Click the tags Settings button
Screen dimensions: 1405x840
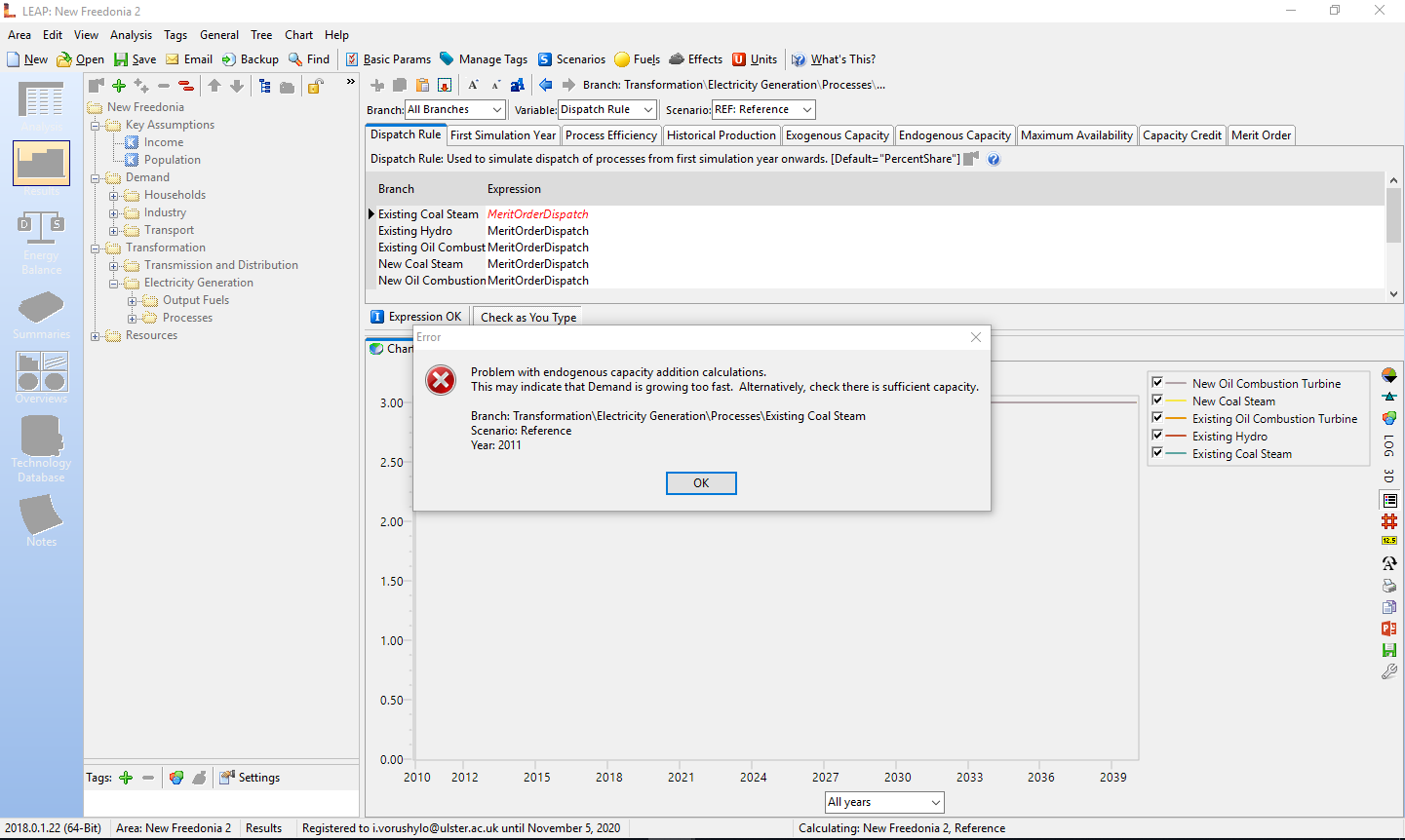point(250,778)
